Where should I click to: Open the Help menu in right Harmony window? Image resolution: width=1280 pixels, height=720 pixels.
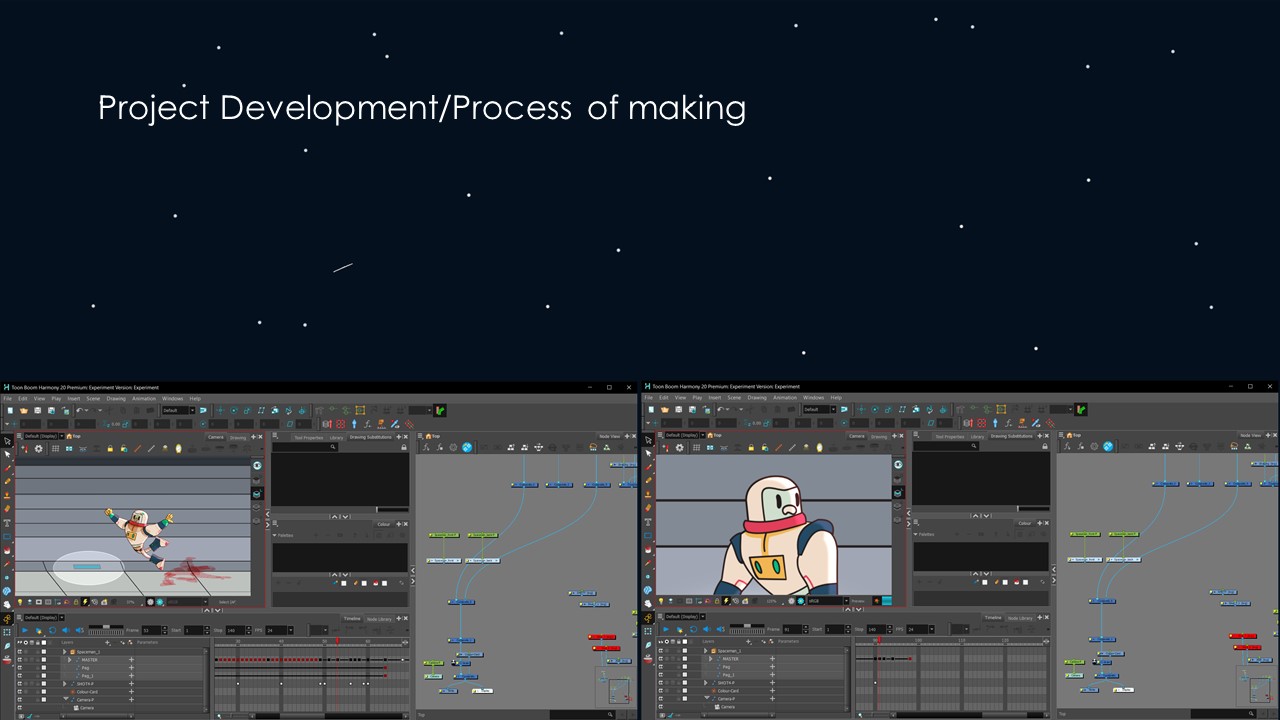836,398
